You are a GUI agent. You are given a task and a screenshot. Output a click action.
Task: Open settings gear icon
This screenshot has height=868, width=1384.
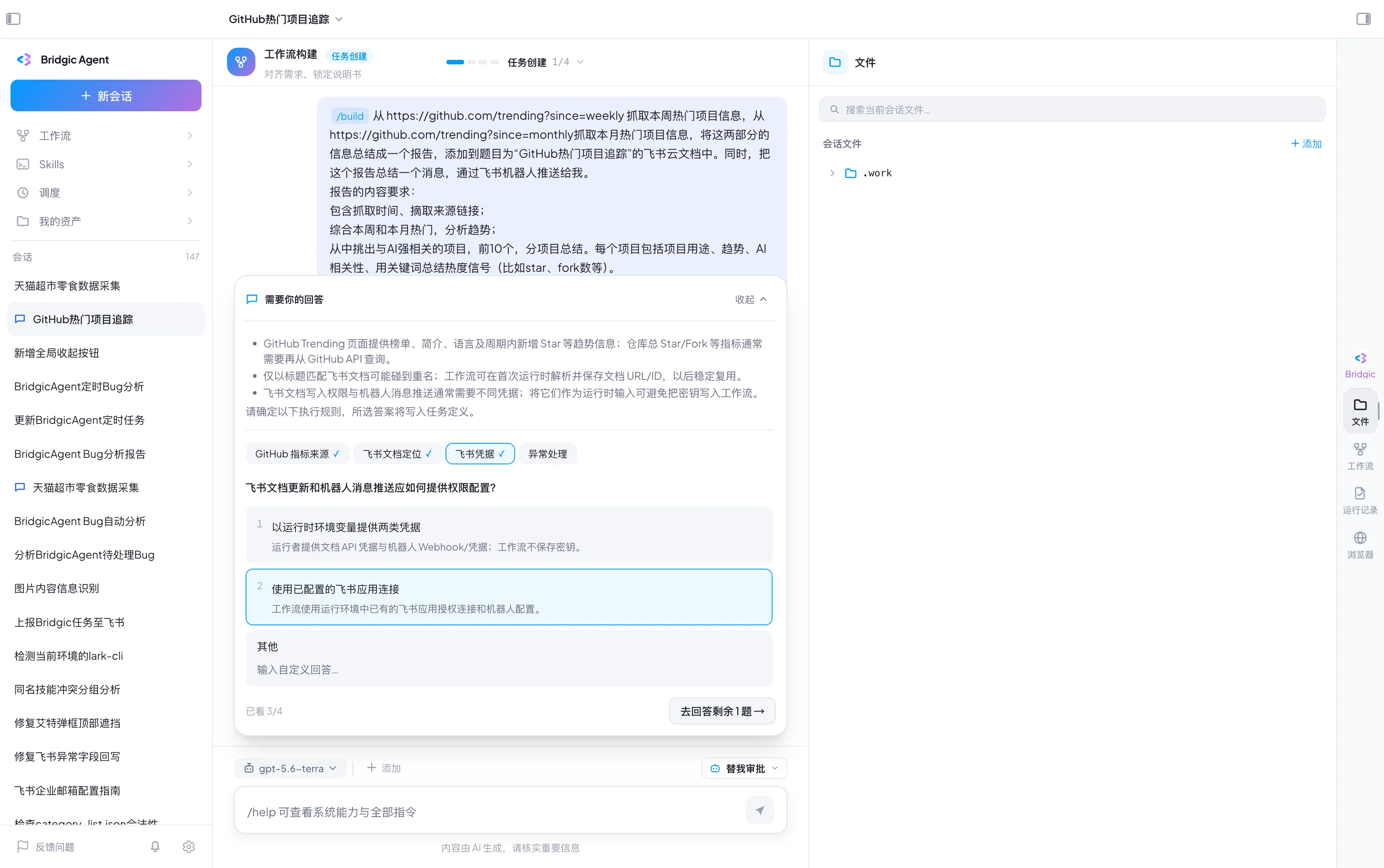tap(188, 846)
